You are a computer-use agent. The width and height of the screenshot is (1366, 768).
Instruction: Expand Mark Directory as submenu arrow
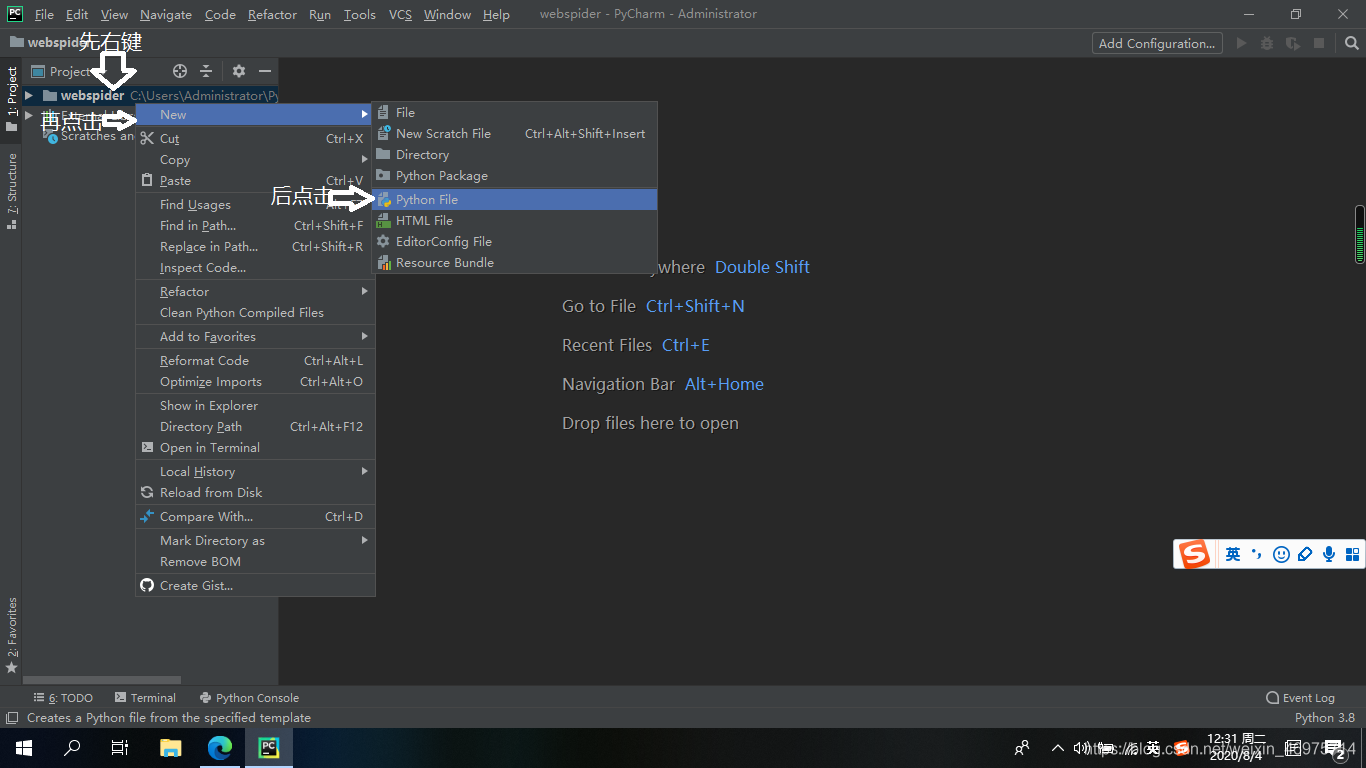point(365,540)
